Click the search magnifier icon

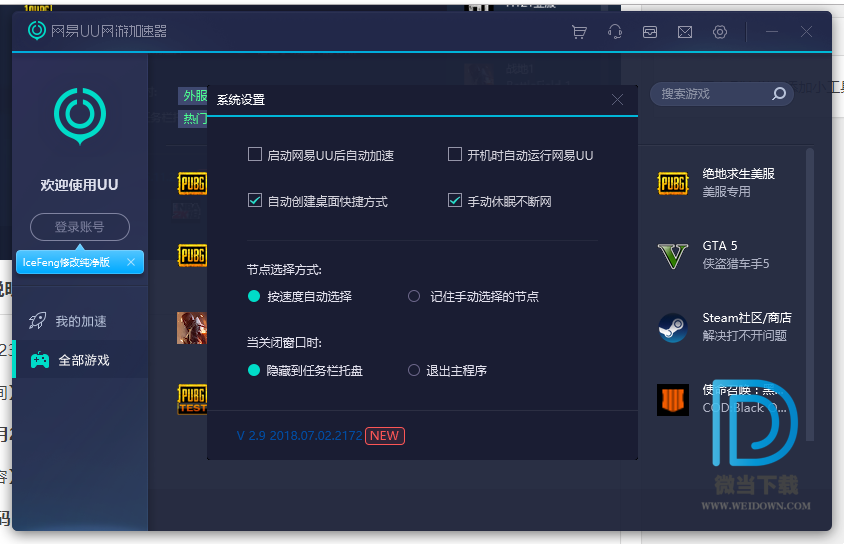click(778, 94)
